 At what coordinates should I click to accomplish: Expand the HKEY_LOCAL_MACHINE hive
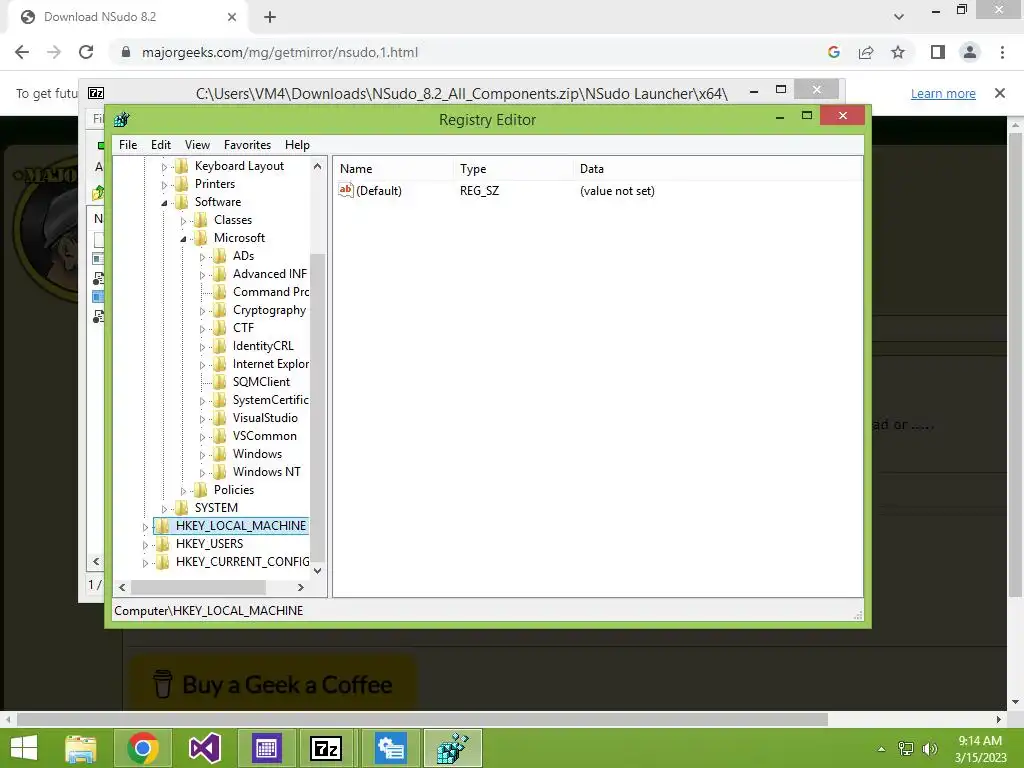[x=145, y=526]
